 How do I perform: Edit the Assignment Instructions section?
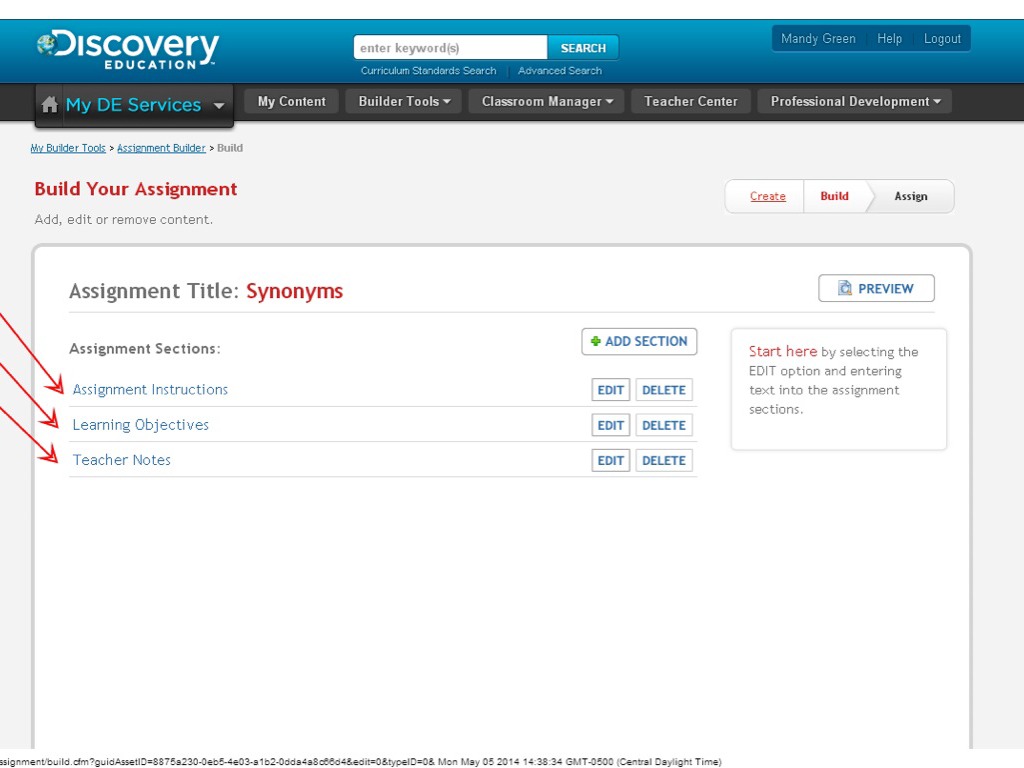pyautogui.click(x=610, y=390)
